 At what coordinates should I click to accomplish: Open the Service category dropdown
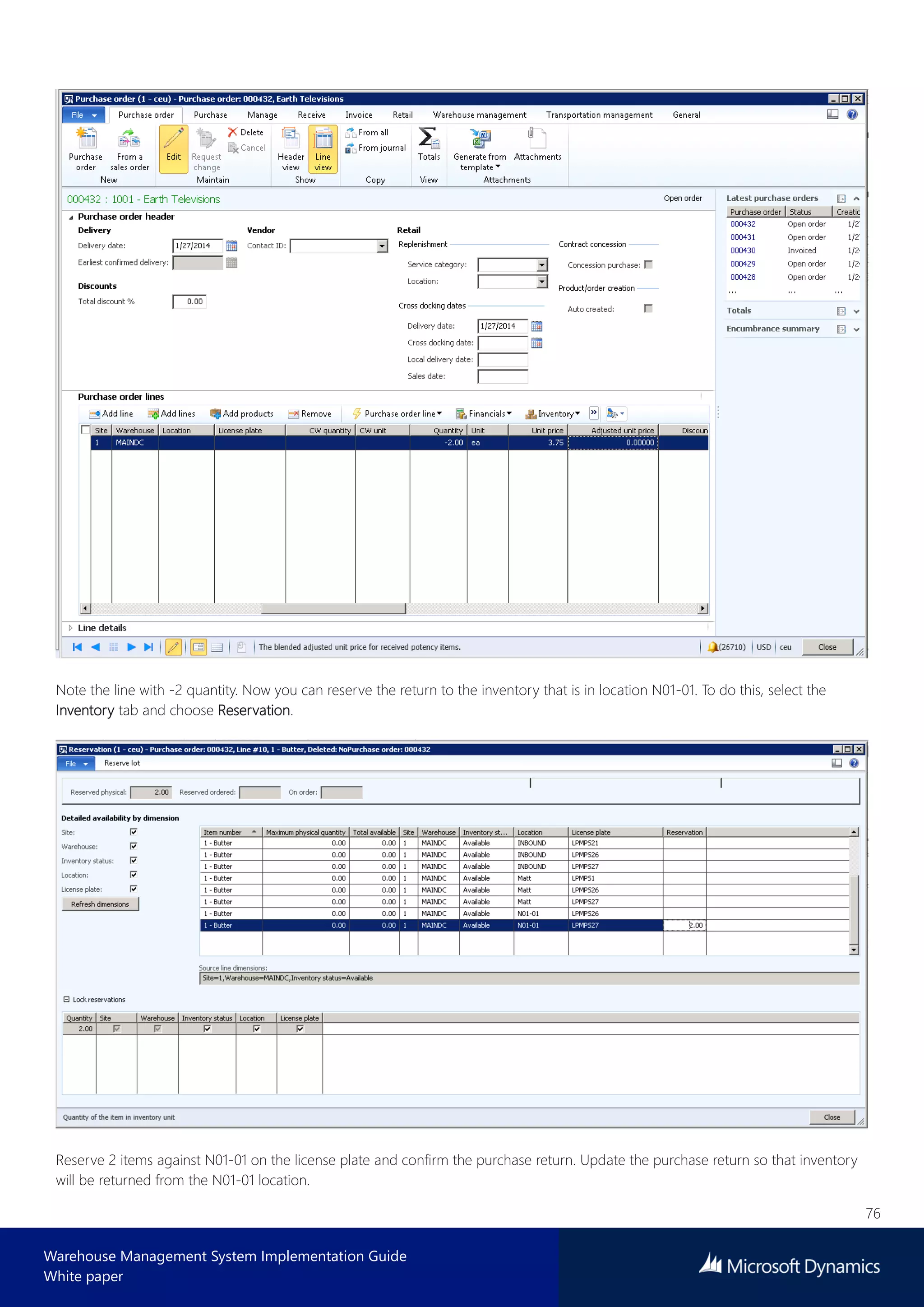point(542,265)
